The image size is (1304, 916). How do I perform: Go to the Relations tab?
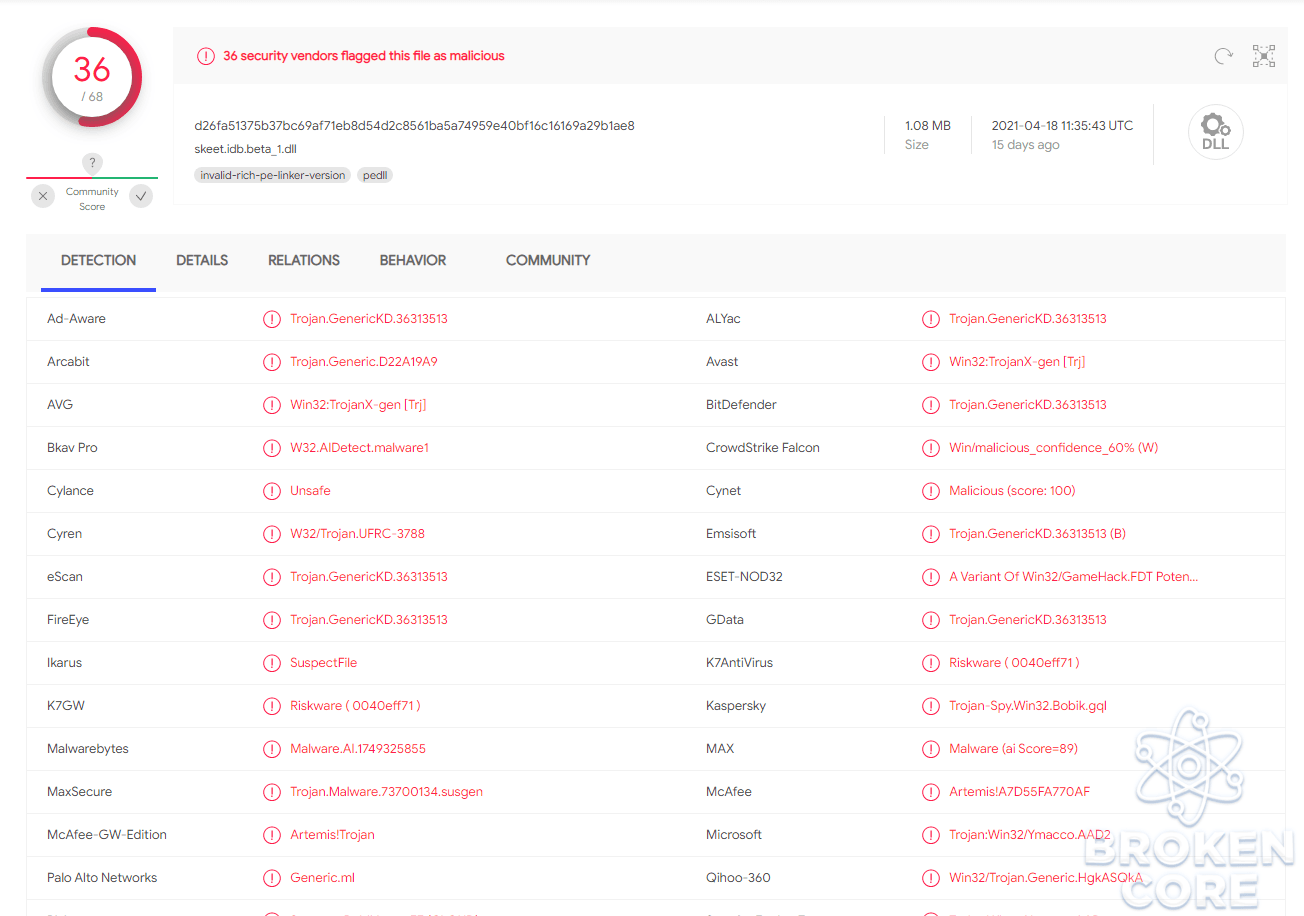[304, 260]
